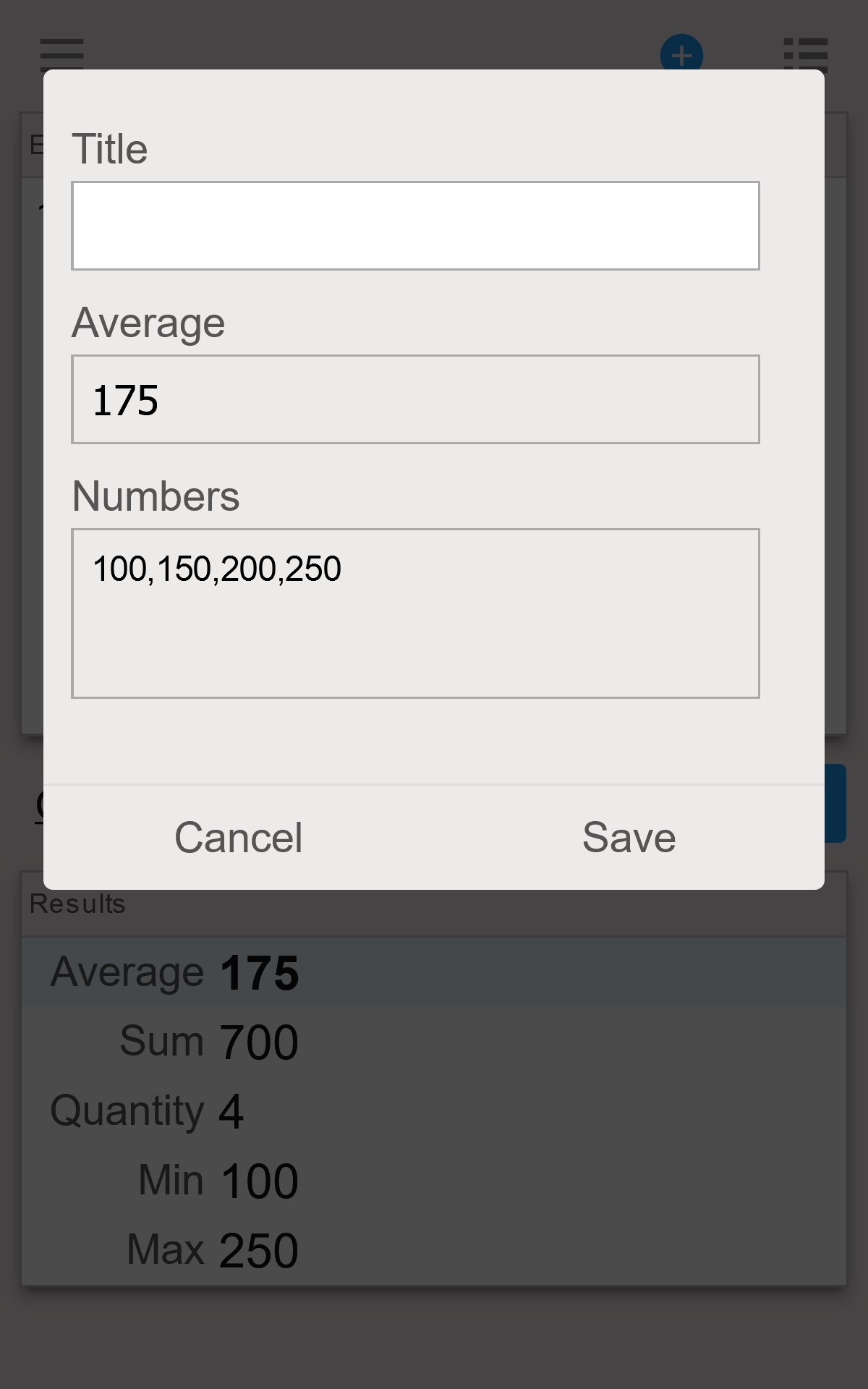Cancel the save dialog

click(x=239, y=838)
